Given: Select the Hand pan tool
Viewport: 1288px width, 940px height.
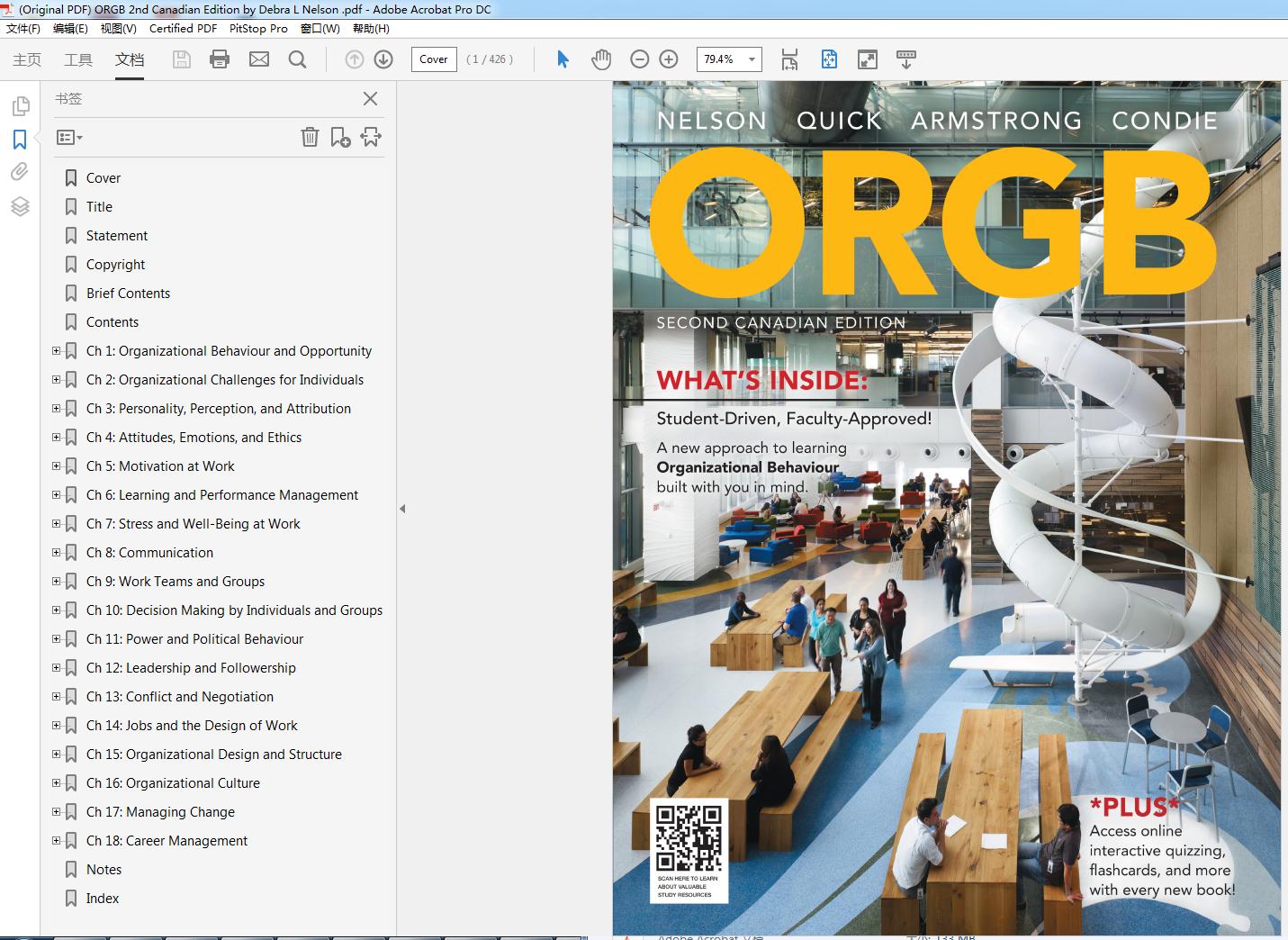Looking at the screenshot, I should click(x=601, y=59).
